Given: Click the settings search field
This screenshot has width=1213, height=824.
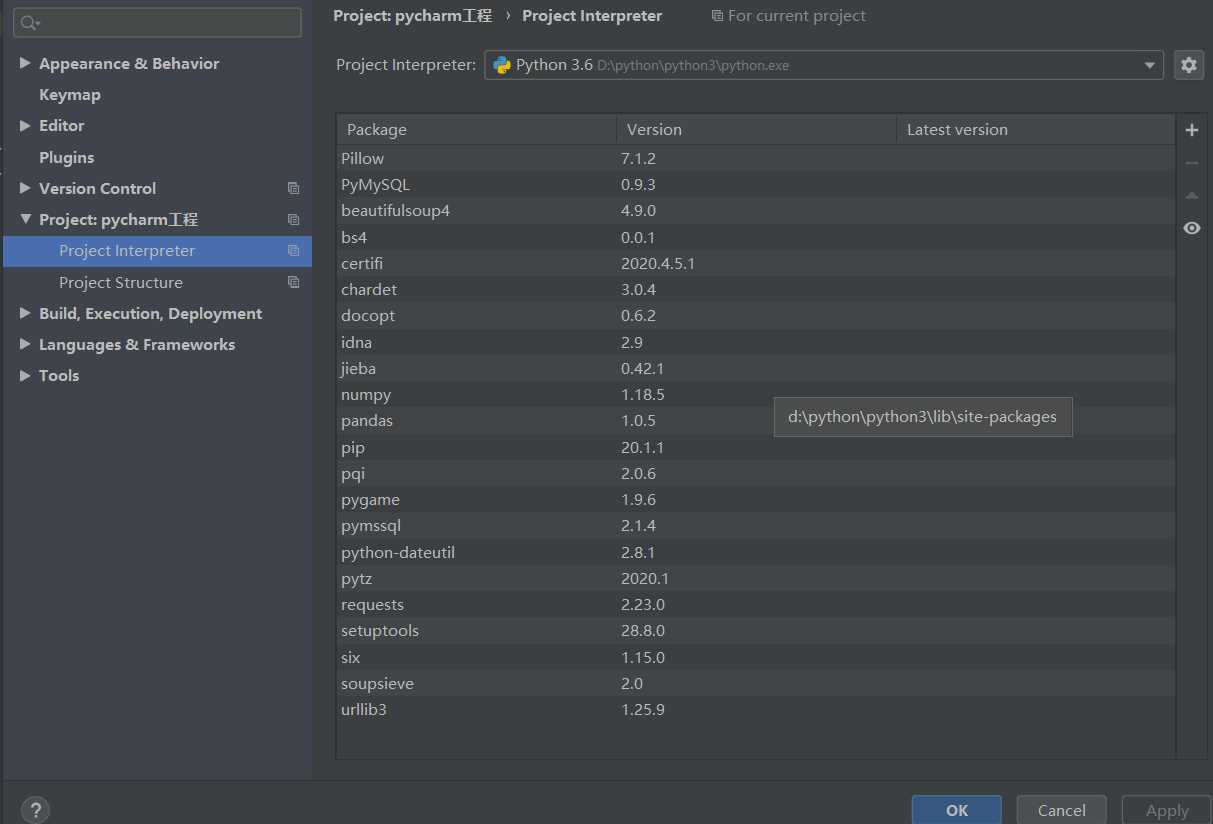Looking at the screenshot, I should pyautogui.click(x=157, y=23).
